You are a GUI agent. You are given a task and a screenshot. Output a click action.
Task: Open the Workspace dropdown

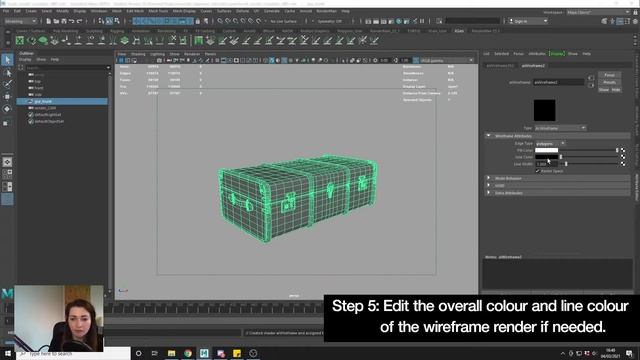[x=598, y=12]
